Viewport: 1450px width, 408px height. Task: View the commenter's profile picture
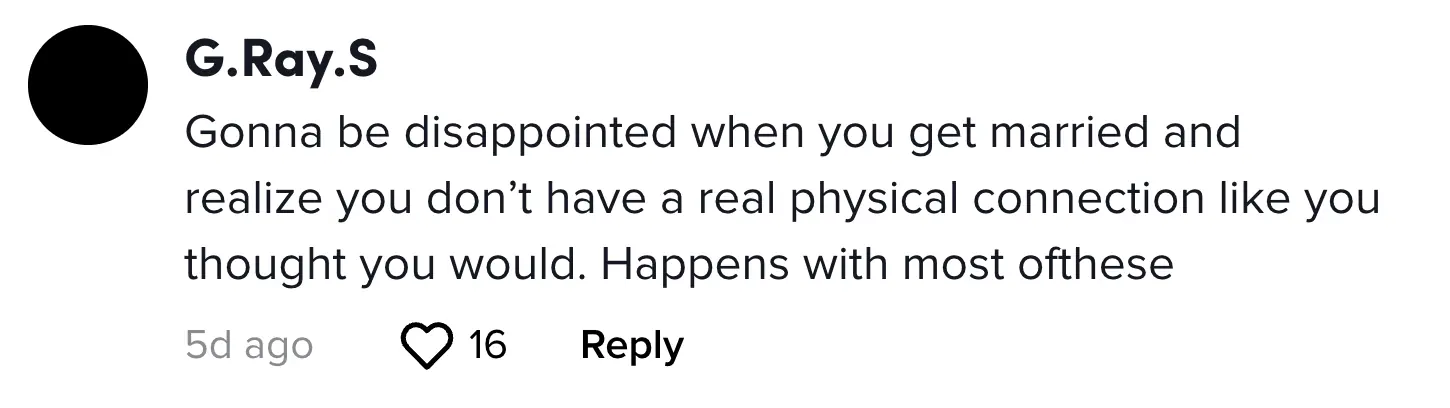[x=88, y=86]
